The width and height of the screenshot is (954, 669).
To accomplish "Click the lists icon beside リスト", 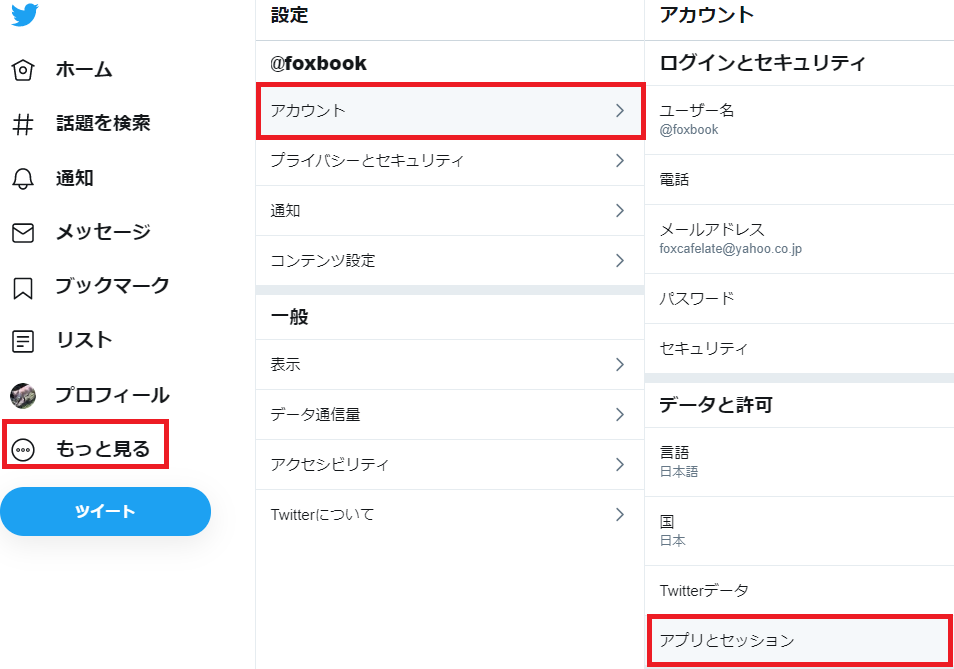I will pyautogui.click(x=23, y=341).
